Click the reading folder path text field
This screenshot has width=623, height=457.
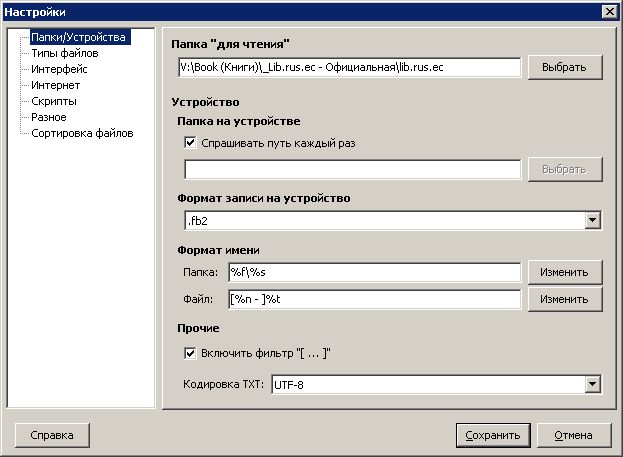point(346,67)
